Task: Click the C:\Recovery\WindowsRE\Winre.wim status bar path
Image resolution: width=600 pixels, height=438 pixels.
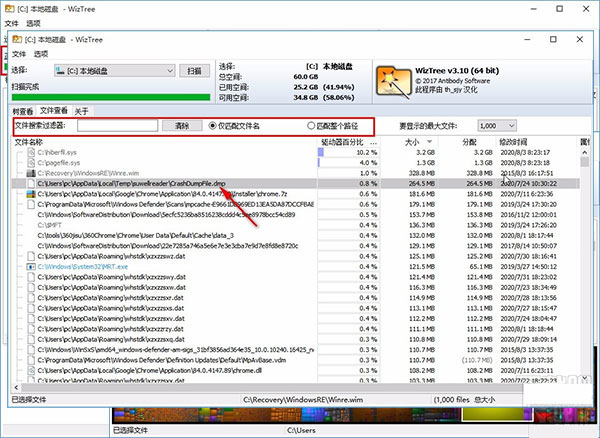Action: click(303, 400)
